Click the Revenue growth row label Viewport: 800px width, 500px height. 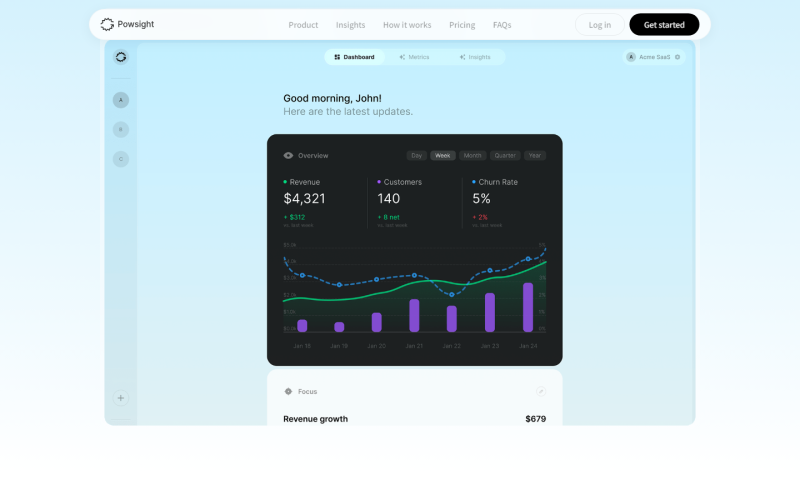[x=315, y=419]
